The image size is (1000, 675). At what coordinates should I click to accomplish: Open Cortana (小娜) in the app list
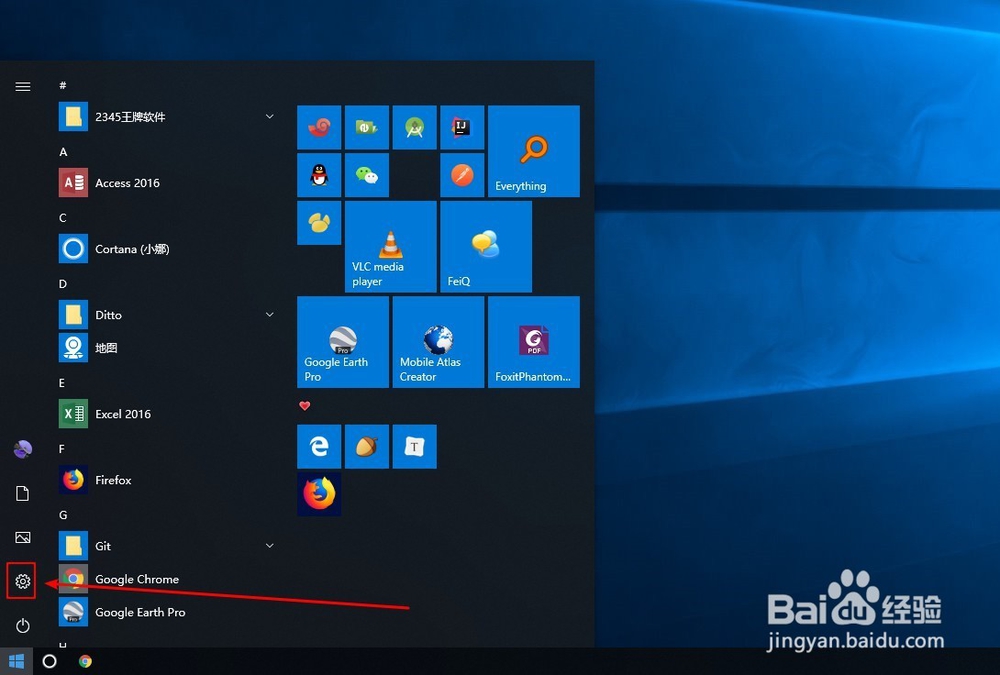pyautogui.click(x=168, y=249)
